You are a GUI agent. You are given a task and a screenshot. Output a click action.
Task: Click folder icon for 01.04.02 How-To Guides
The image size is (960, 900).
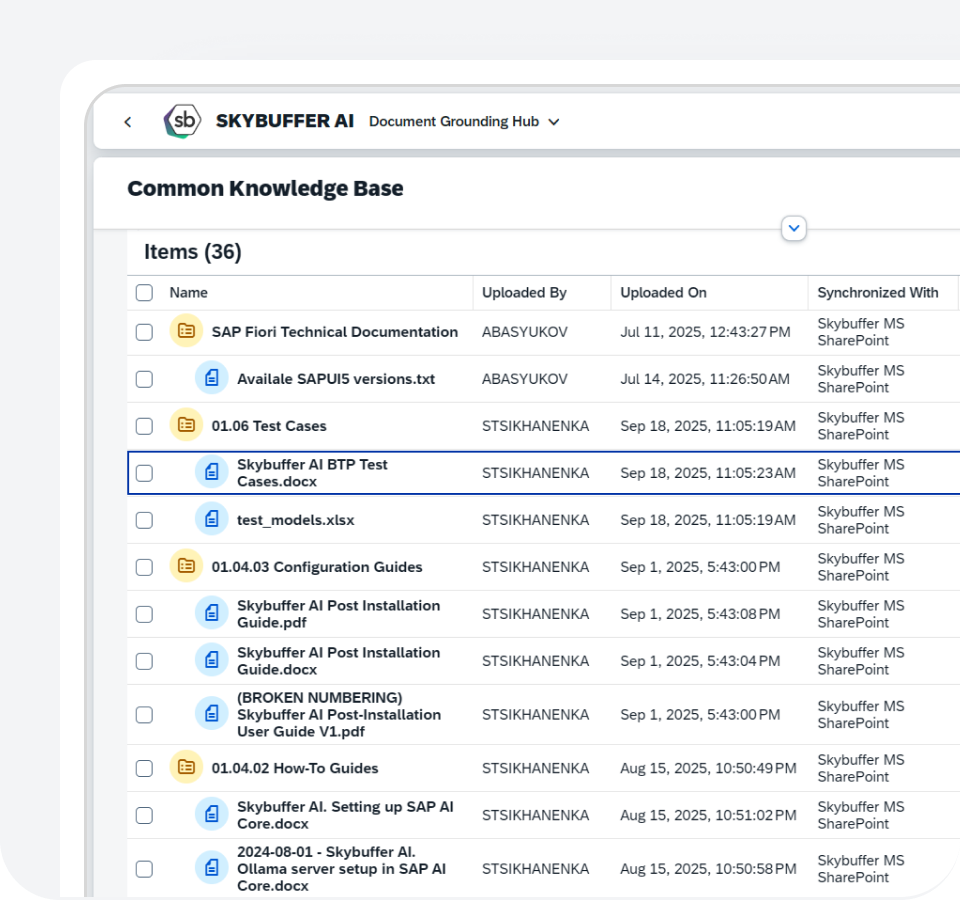point(186,768)
